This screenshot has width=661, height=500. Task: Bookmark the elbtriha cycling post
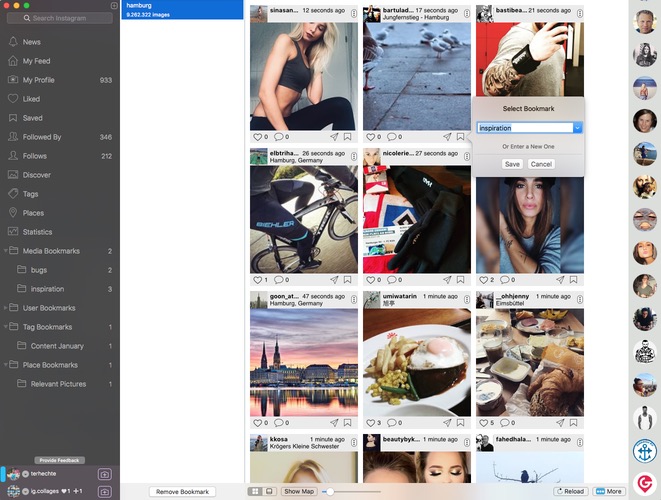tap(347, 280)
